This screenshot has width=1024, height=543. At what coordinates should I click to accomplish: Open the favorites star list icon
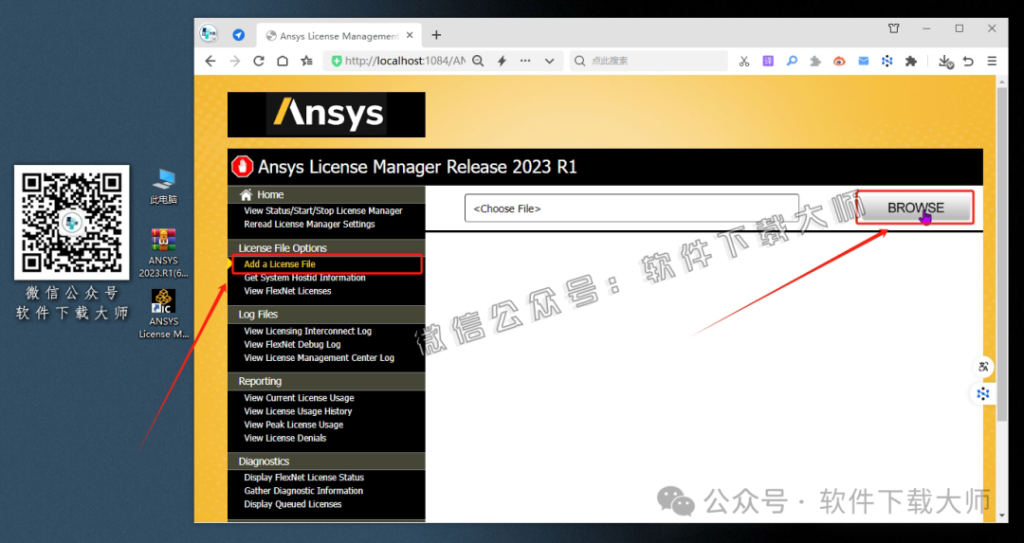(x=306, y=61)
